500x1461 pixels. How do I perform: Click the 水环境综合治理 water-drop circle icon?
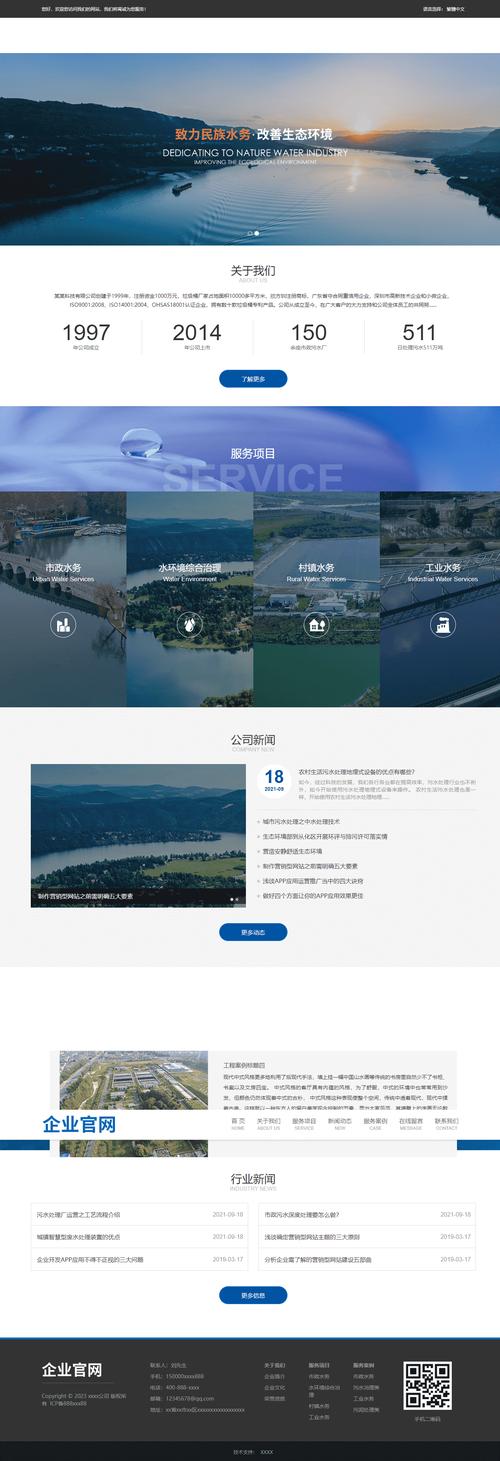pyautogui.click(x=190, y=625)
